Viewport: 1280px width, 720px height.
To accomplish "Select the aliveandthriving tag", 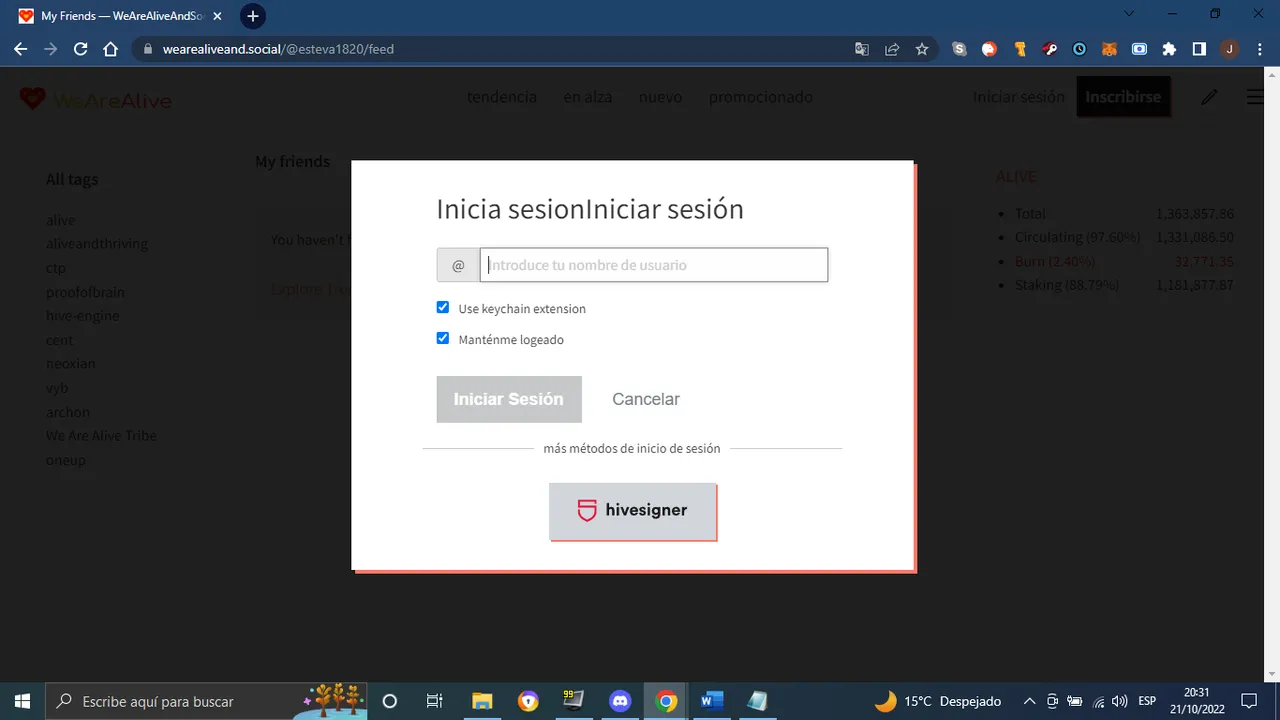I will click(x=97, y=244).
